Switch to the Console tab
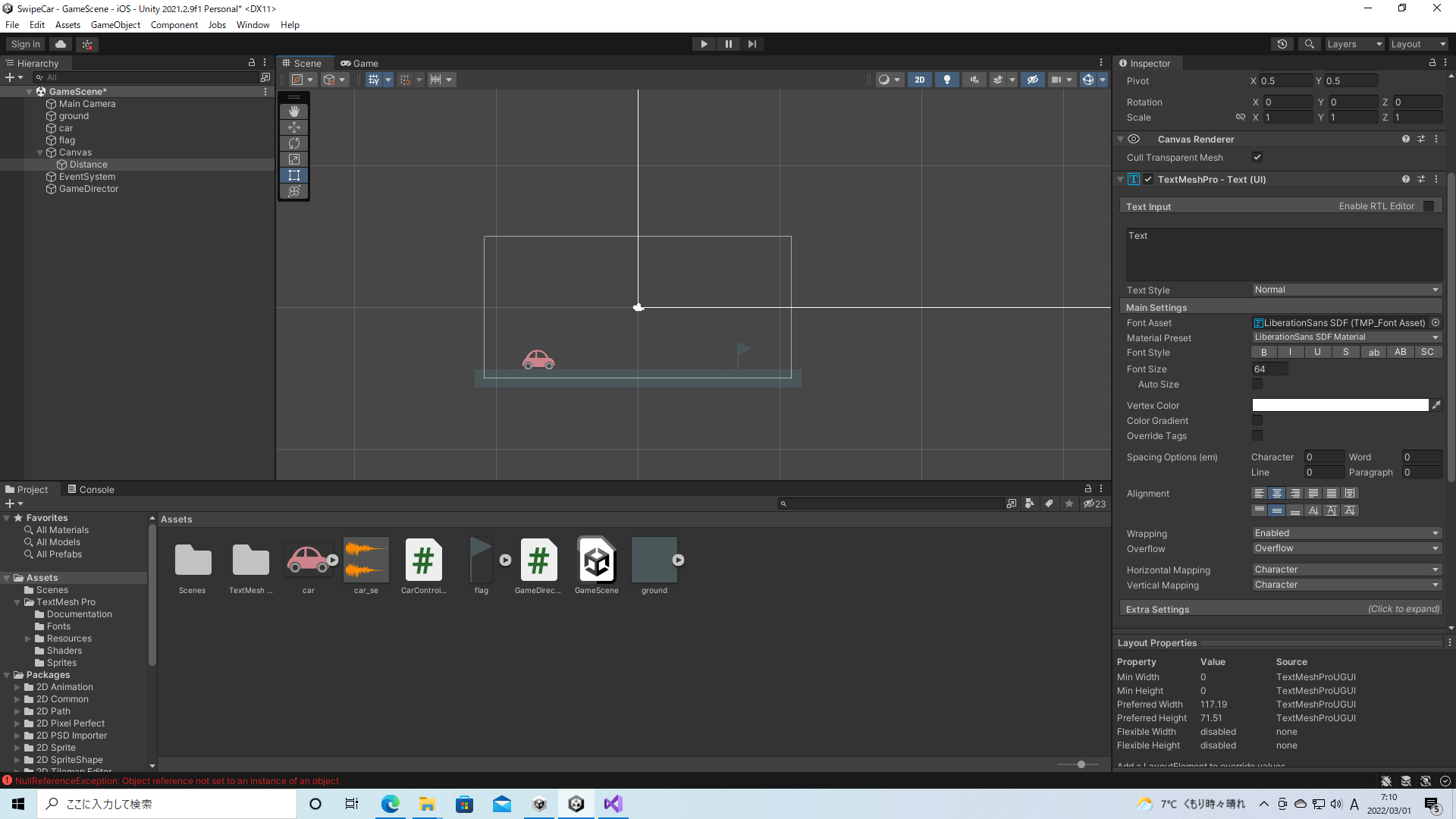Image resolution: width=1456 pixels, height=819 pixels. point(91,490)
